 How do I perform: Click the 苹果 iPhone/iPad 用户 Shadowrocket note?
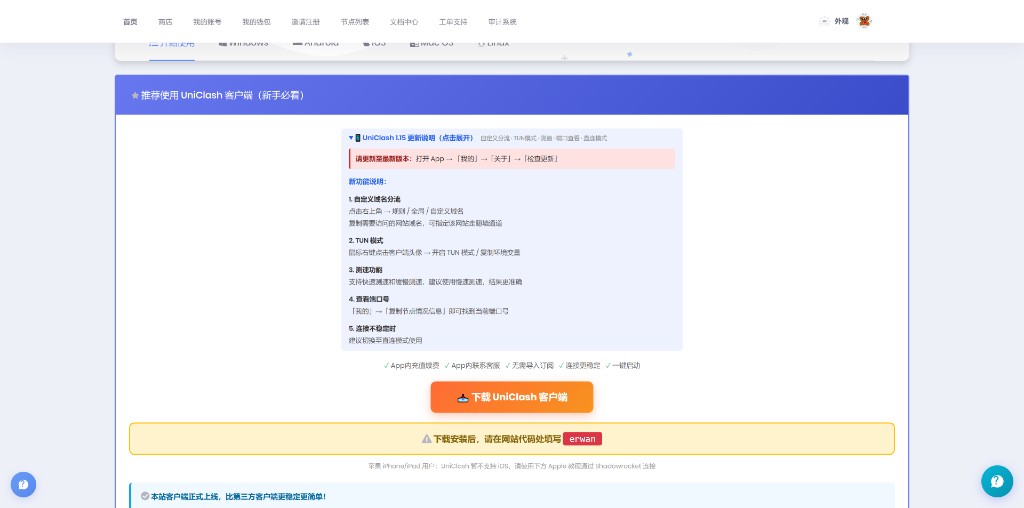coord(512,466)
